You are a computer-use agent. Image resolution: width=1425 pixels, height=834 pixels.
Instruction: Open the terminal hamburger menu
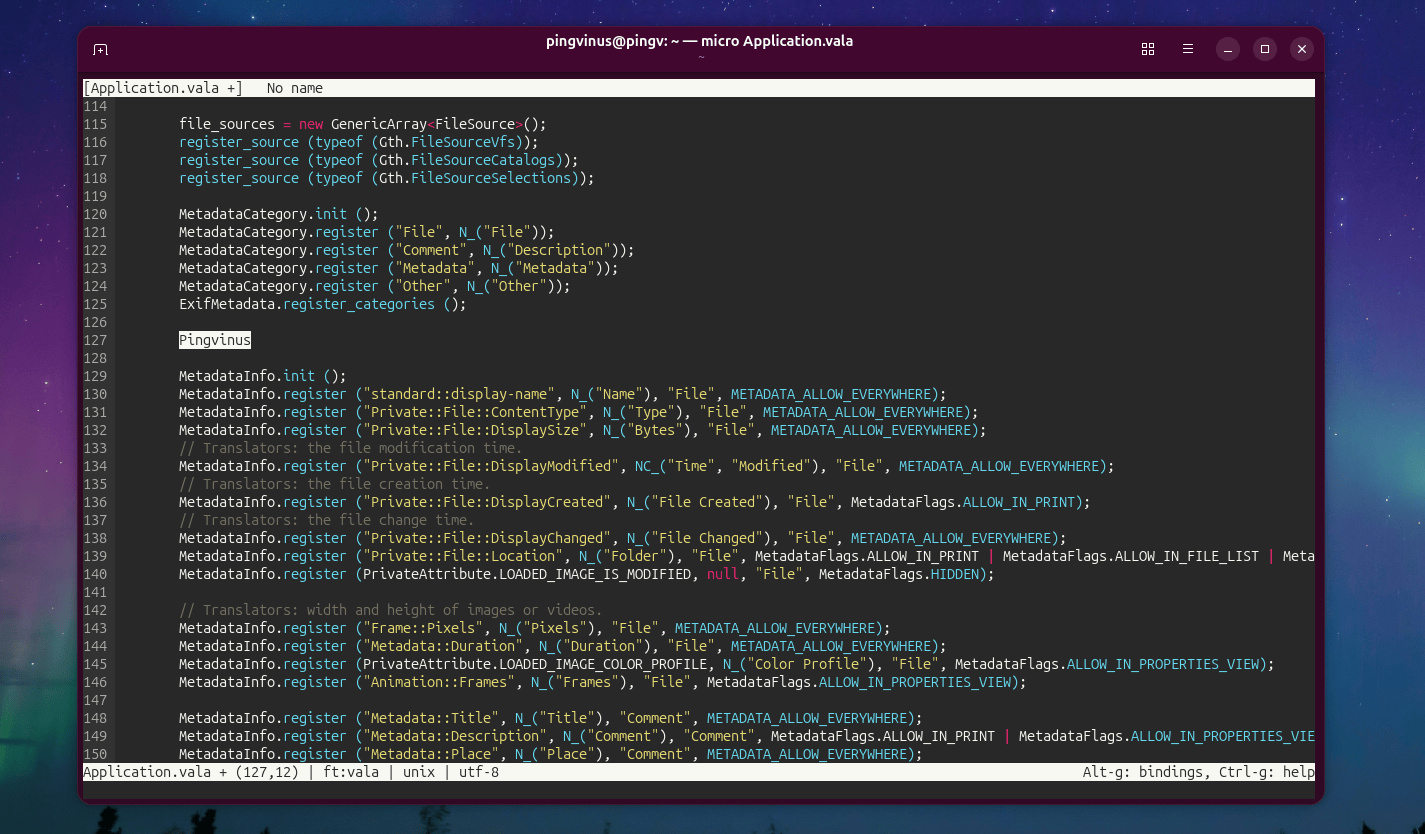(1188, 49)
